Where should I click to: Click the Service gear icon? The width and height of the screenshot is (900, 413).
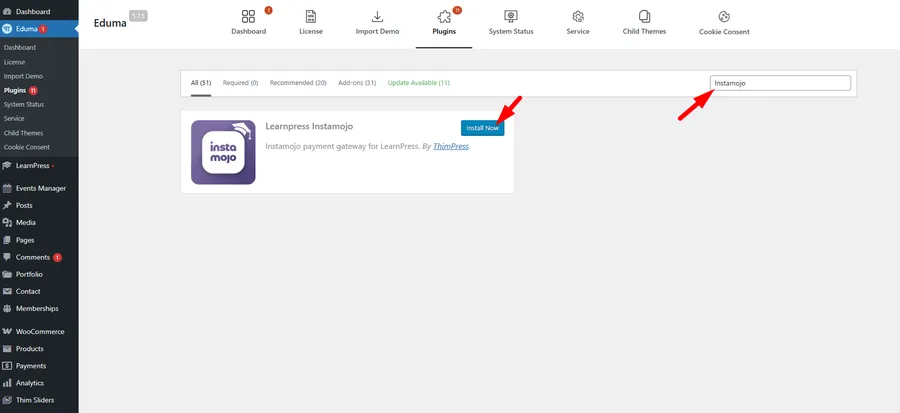point(578,16)
